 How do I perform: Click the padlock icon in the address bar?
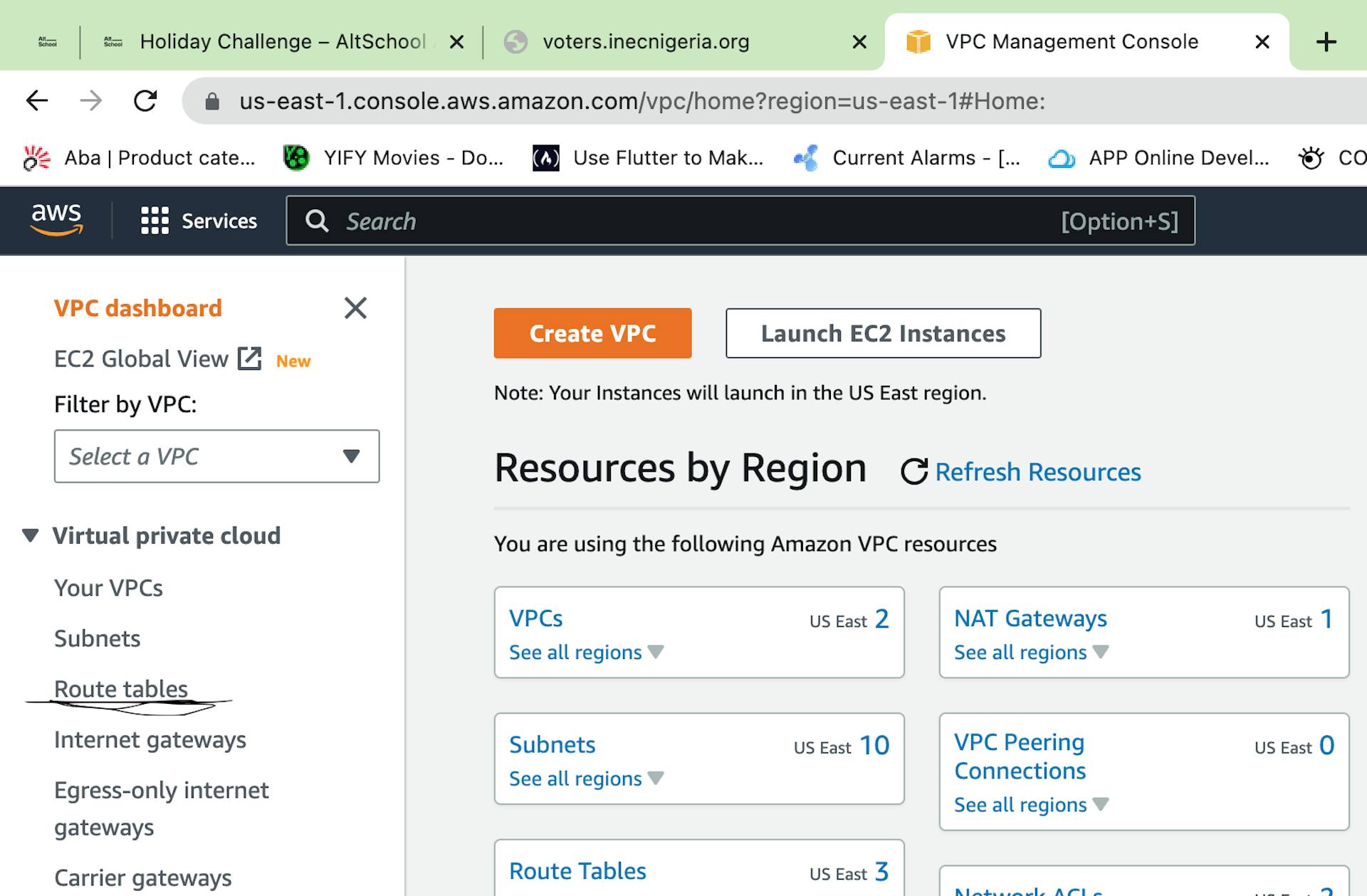click(x=211, y=100)
